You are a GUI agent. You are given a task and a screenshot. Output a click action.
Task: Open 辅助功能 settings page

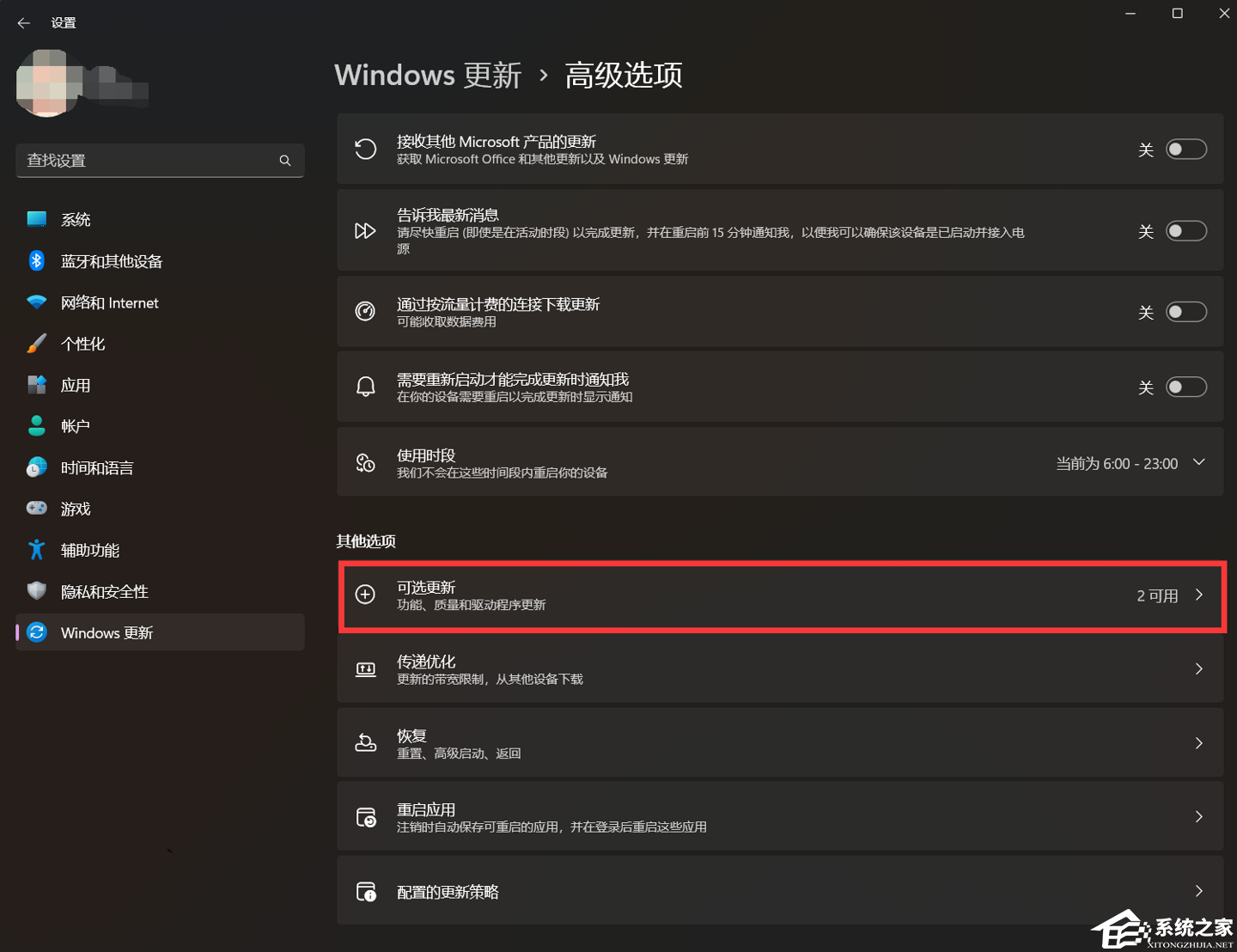160,550
